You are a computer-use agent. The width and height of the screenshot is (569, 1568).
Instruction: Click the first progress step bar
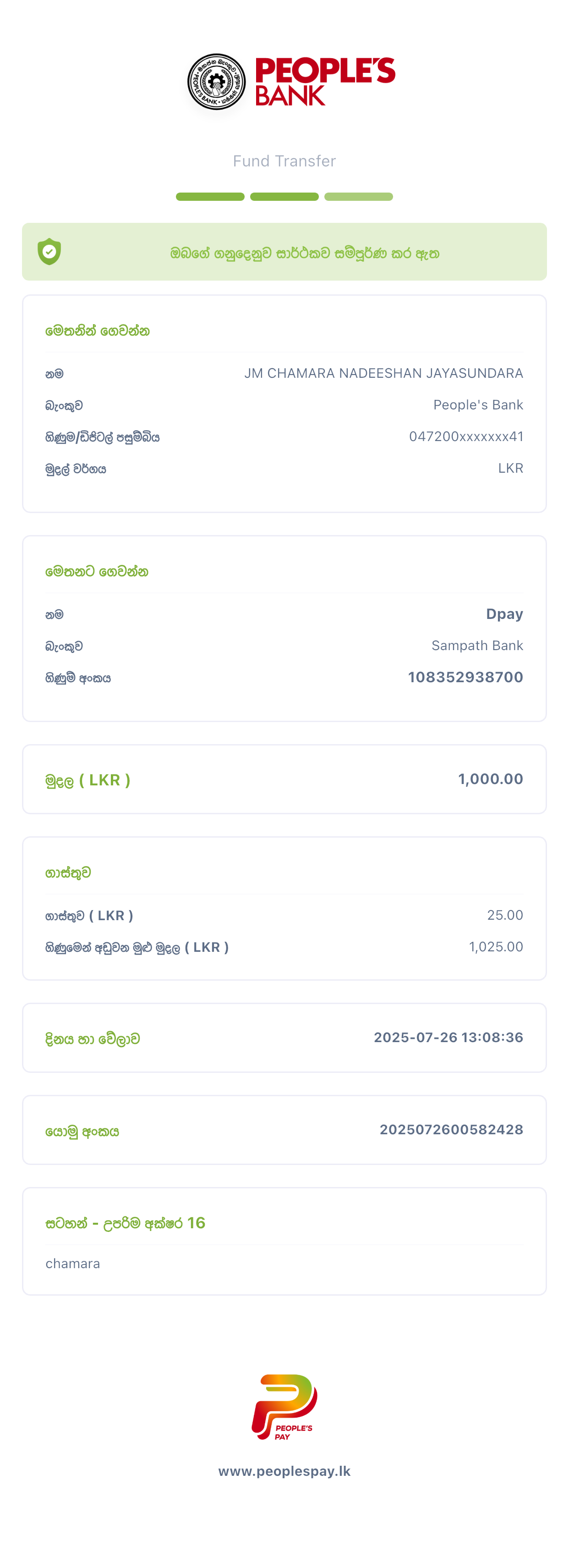210,197
